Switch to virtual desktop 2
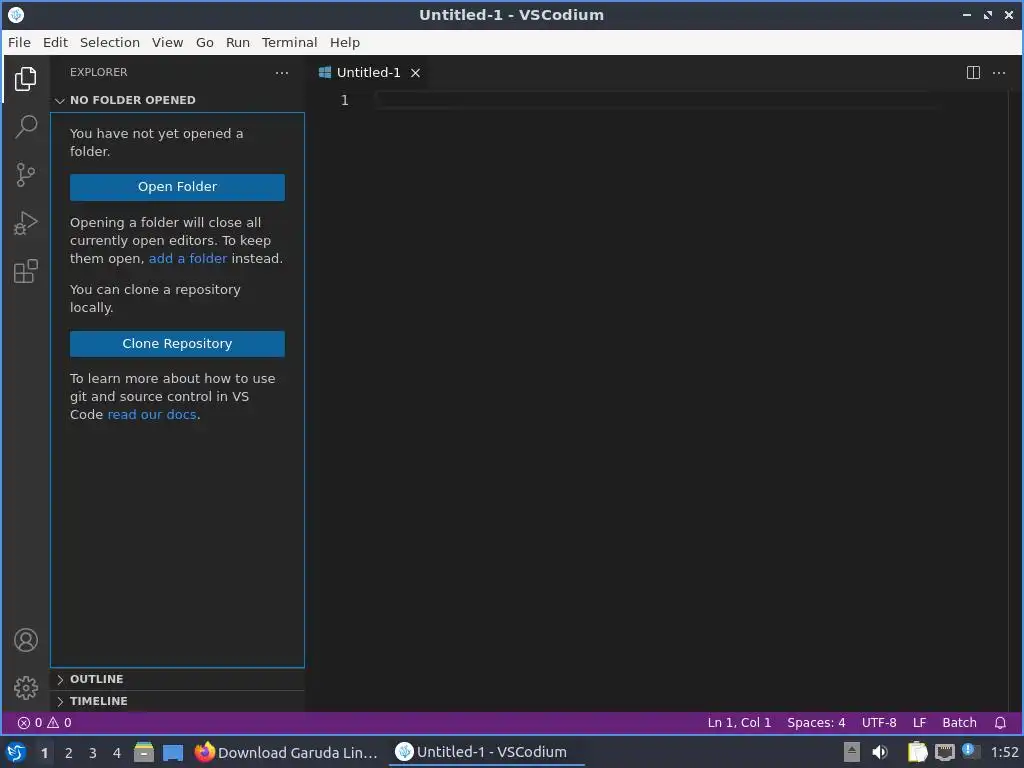Screen dimensions: 1024x768 click(69, 752)
